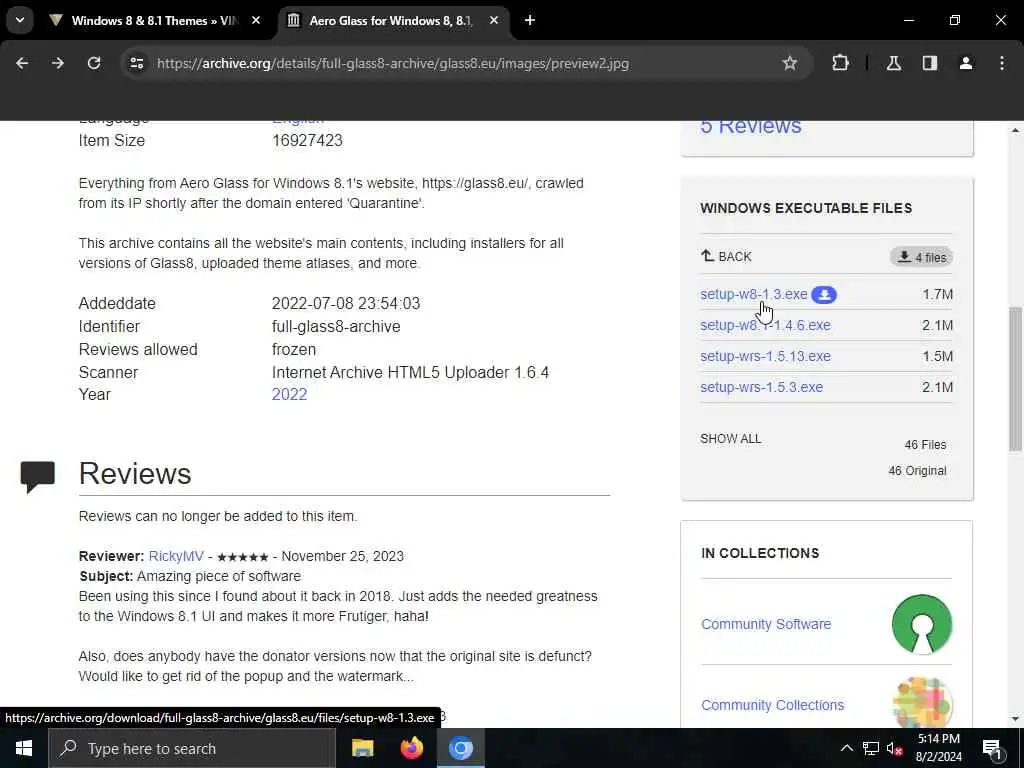Image resolution: width=1024 pixels, height=768 pixels.
Task: Toggle the browser side panel
Action: point(929,63)
